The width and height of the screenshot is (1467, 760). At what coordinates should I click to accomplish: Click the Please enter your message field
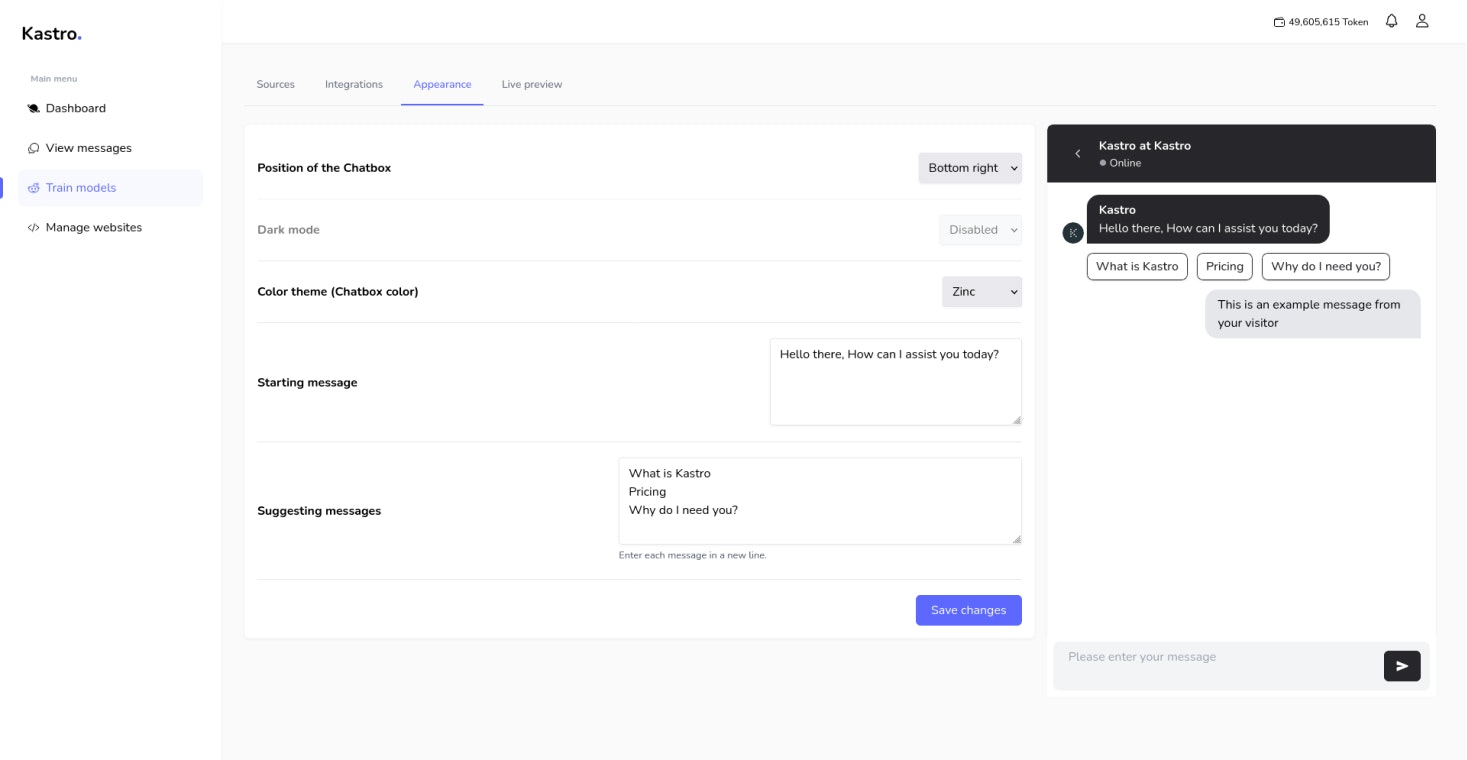point(1218,666)
